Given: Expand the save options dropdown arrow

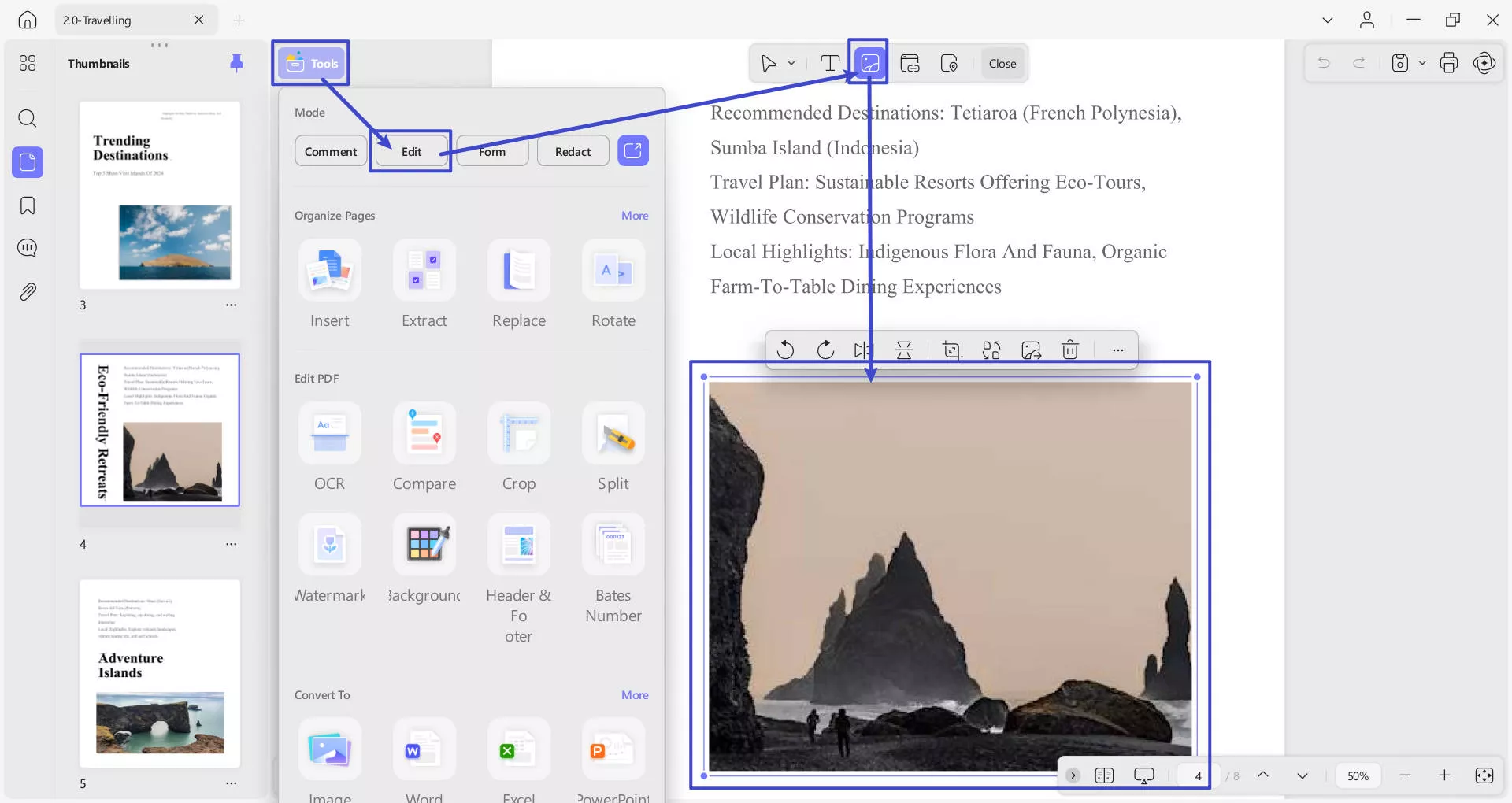Looking at the screenshot, I should coord(1422,63).
